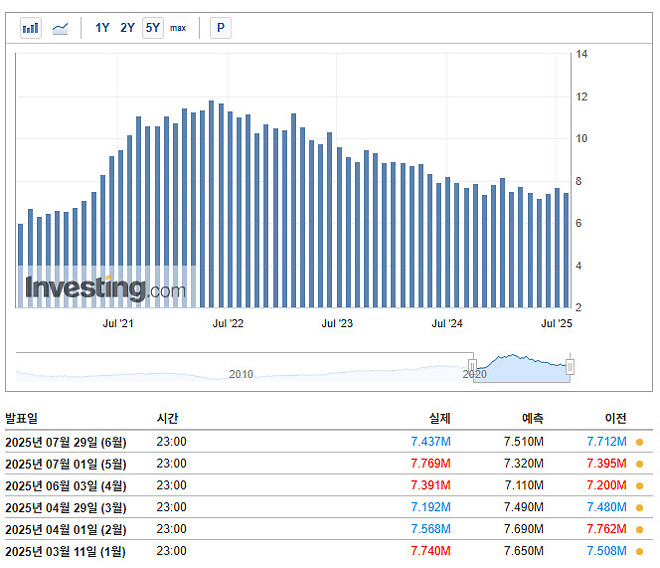The width and height of the screenshot is (660, 568).
Task: Click importance dot in 07월 29일 row
Action: (x=639, y=442)
